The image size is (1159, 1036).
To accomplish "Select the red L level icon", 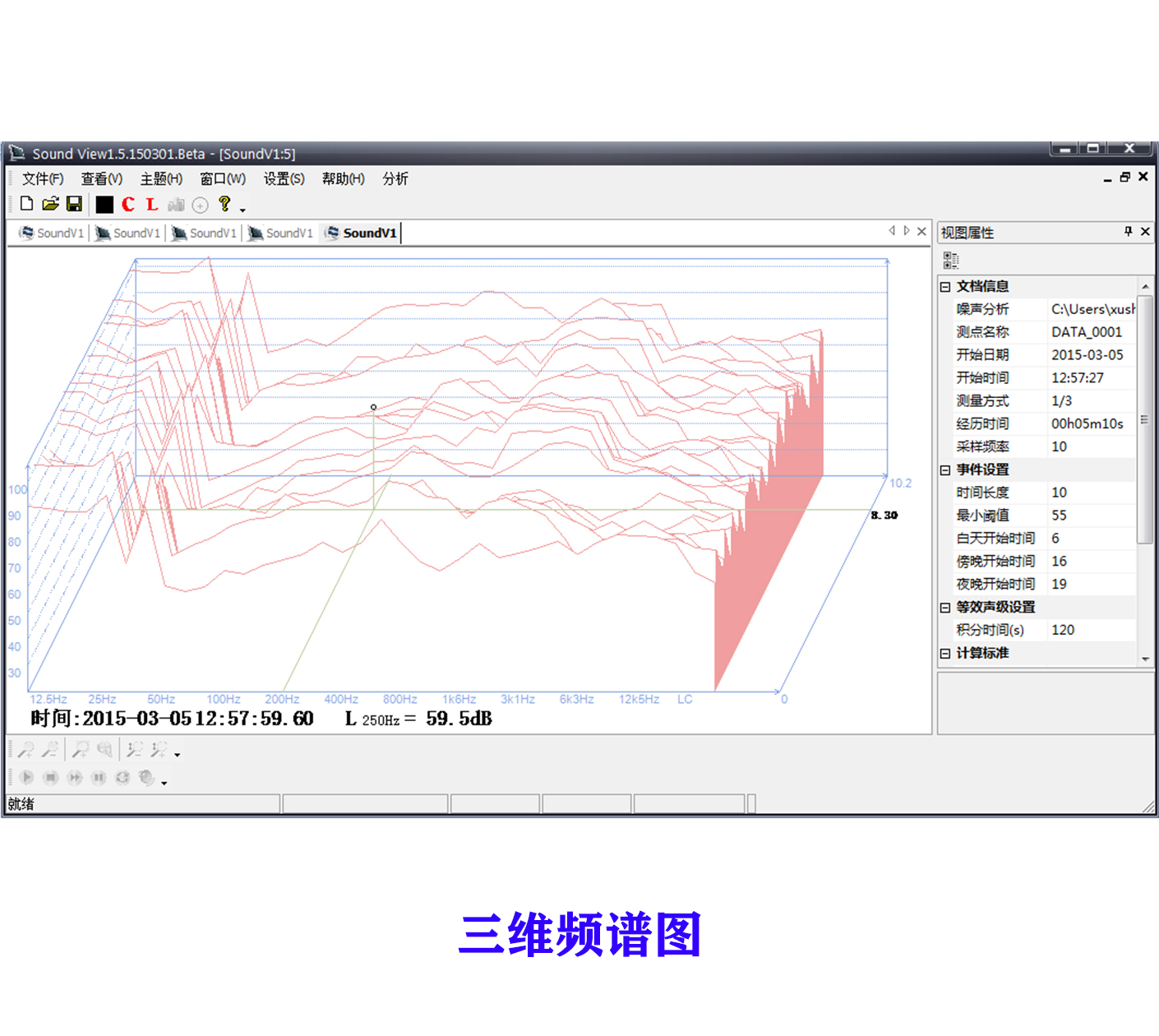I will tap(150, 204).
